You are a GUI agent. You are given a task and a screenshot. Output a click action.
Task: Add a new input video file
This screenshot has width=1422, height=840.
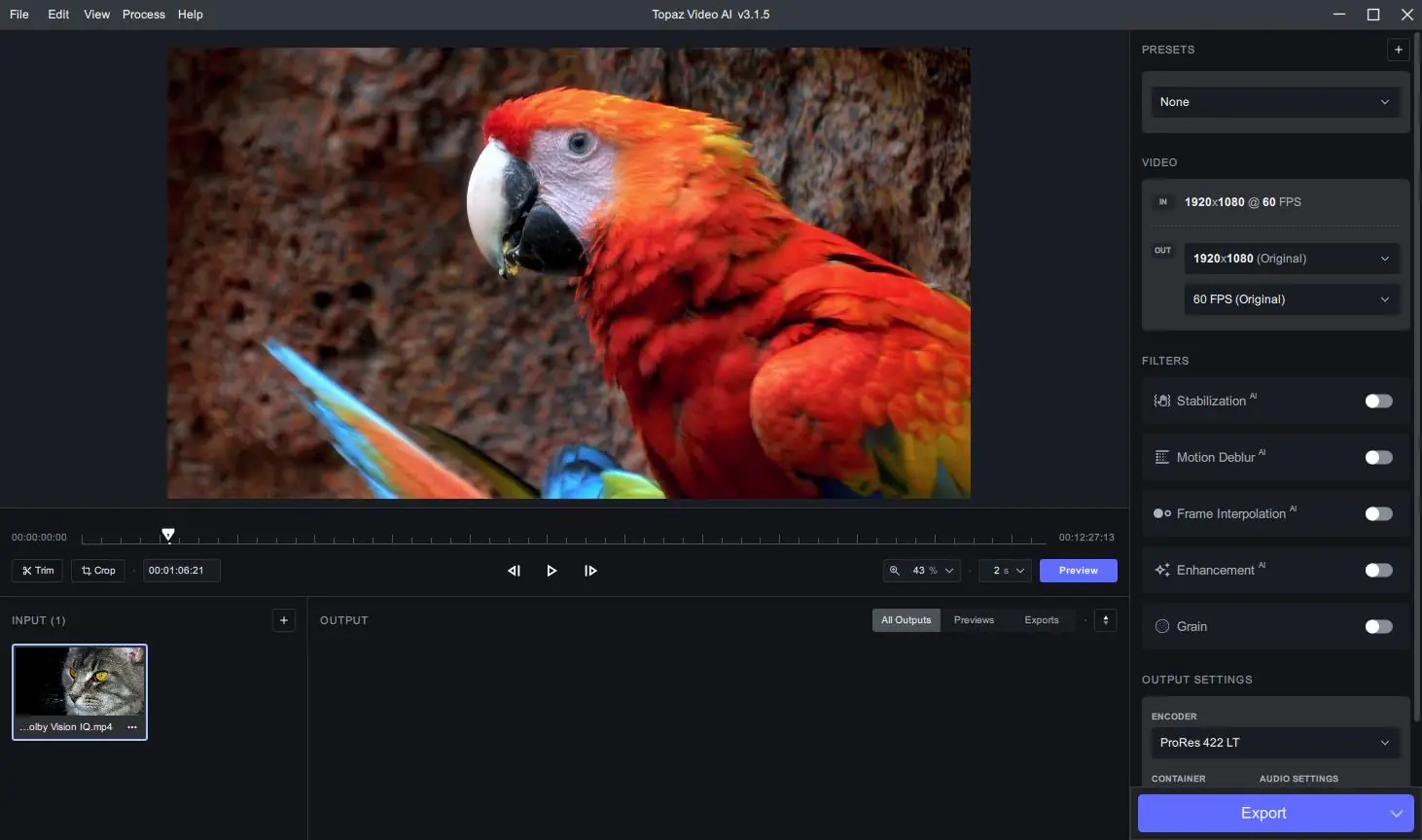click(283, 620)
